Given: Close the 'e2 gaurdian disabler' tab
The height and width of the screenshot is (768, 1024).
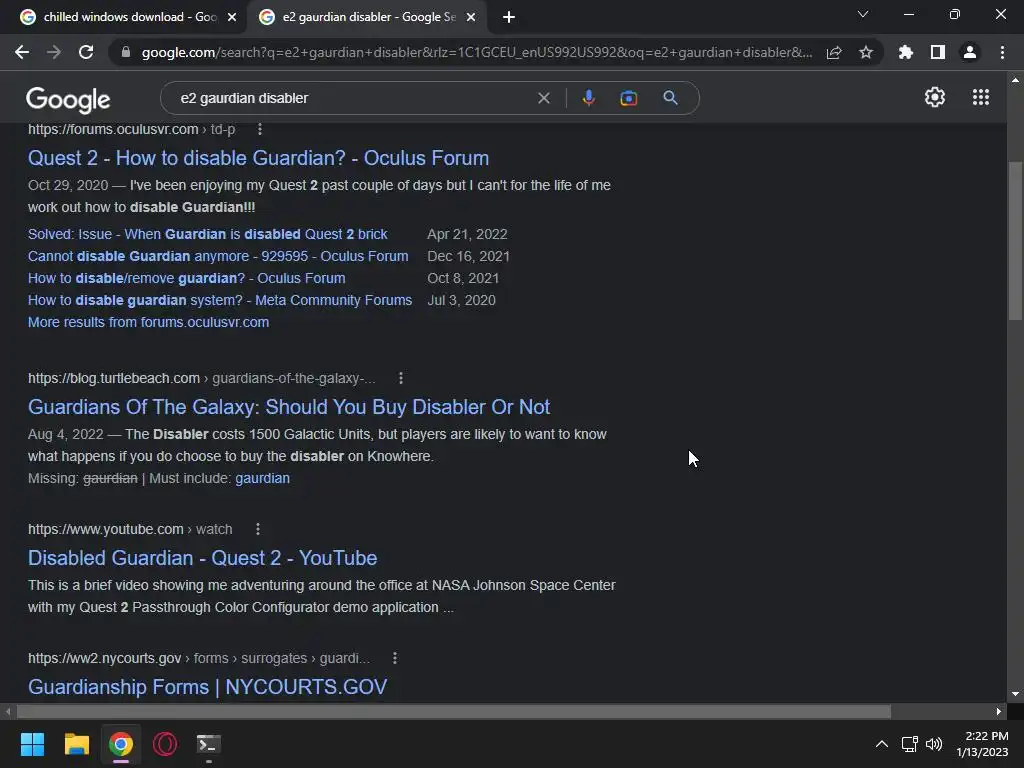Looking at the screenshot, I should 471,17.
